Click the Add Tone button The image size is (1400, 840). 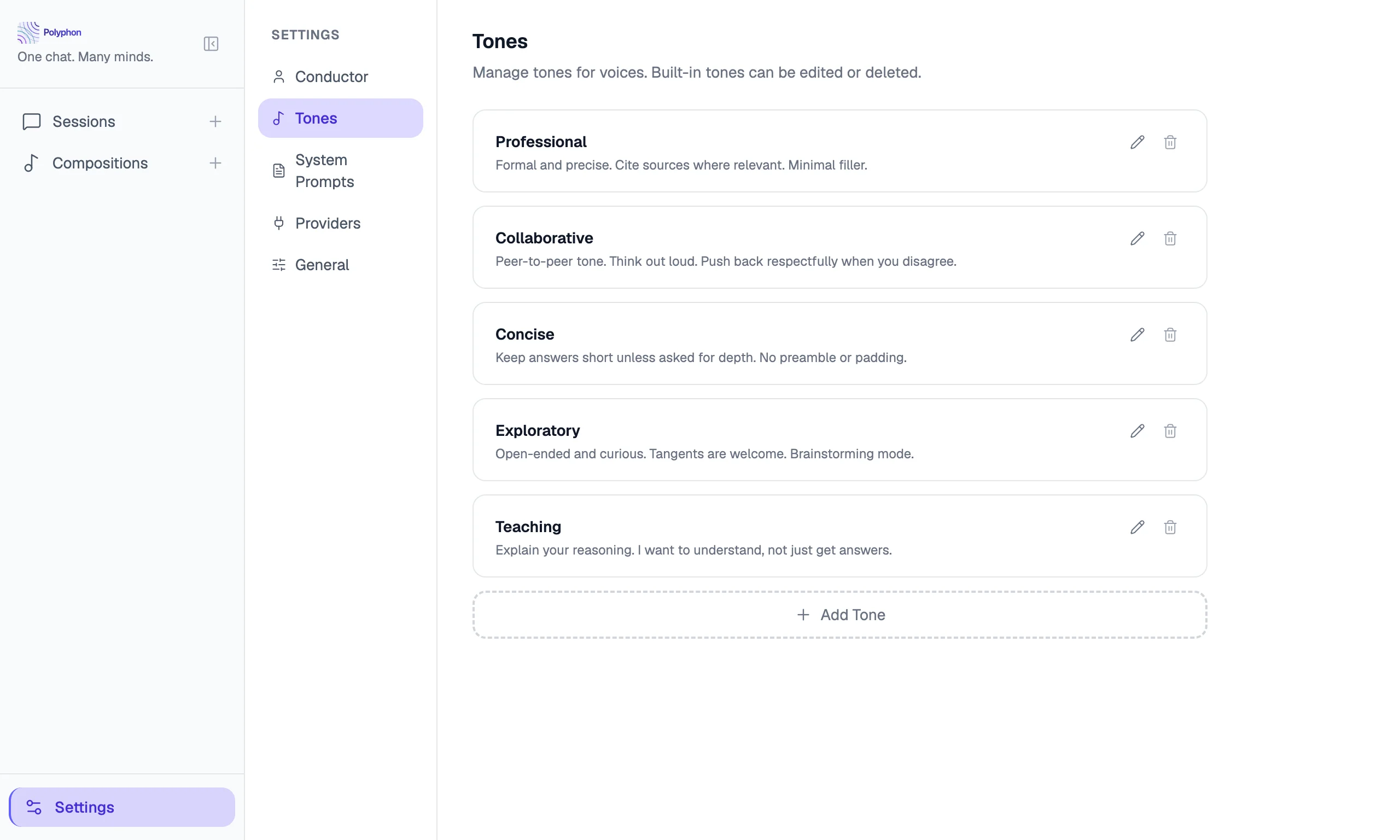[x=840, y=615]
